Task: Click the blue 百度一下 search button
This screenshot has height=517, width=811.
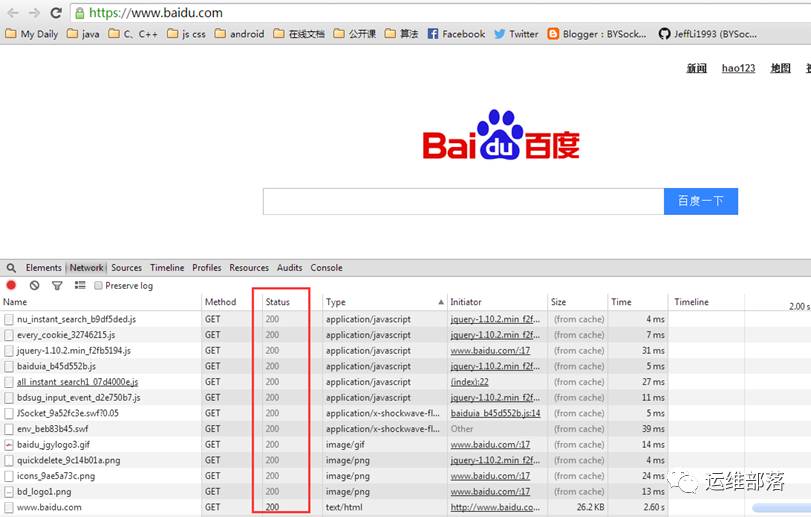Action: 700,201
